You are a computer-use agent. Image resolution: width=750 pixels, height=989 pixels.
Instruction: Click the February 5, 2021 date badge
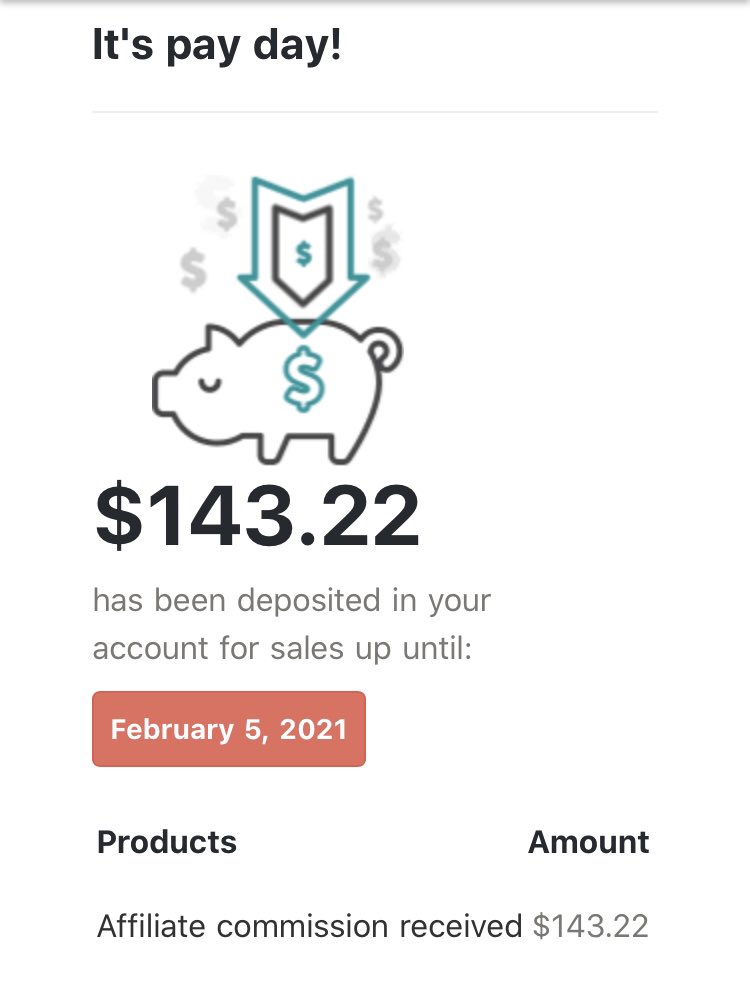tap(229, 729)
